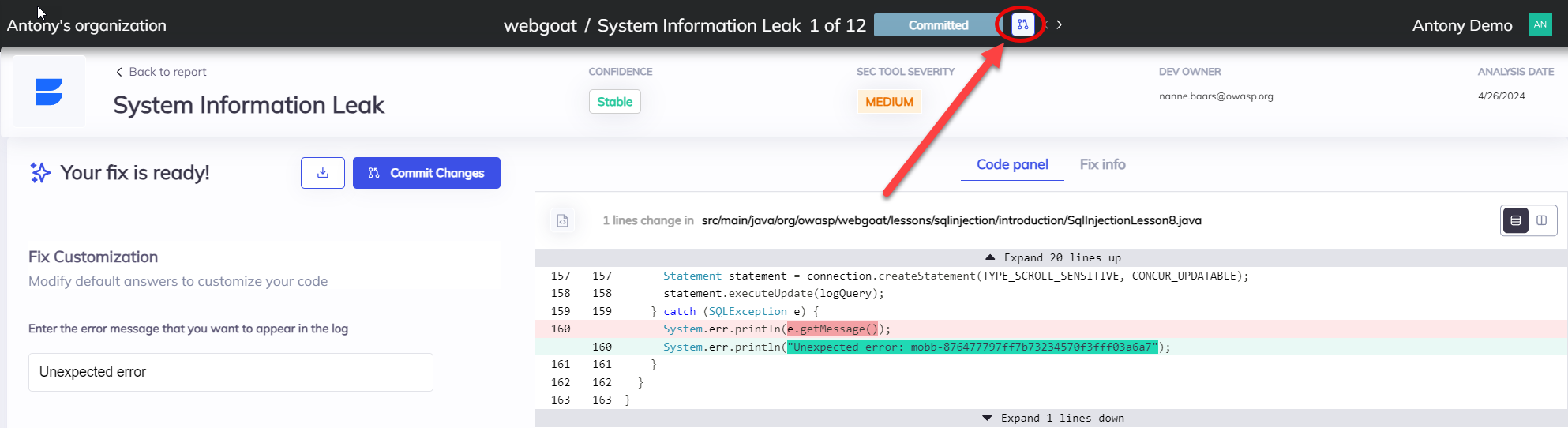Click the Stable confidence badge

(x=614, y=102)
